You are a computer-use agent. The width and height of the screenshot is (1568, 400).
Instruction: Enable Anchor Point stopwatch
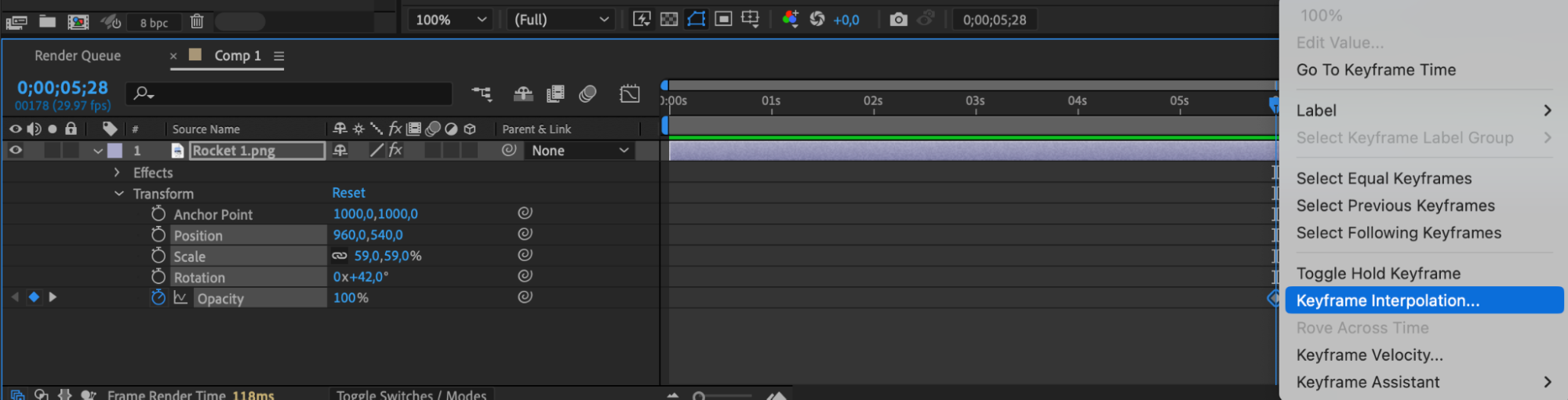pyautogui.click(x=158, y=213)
